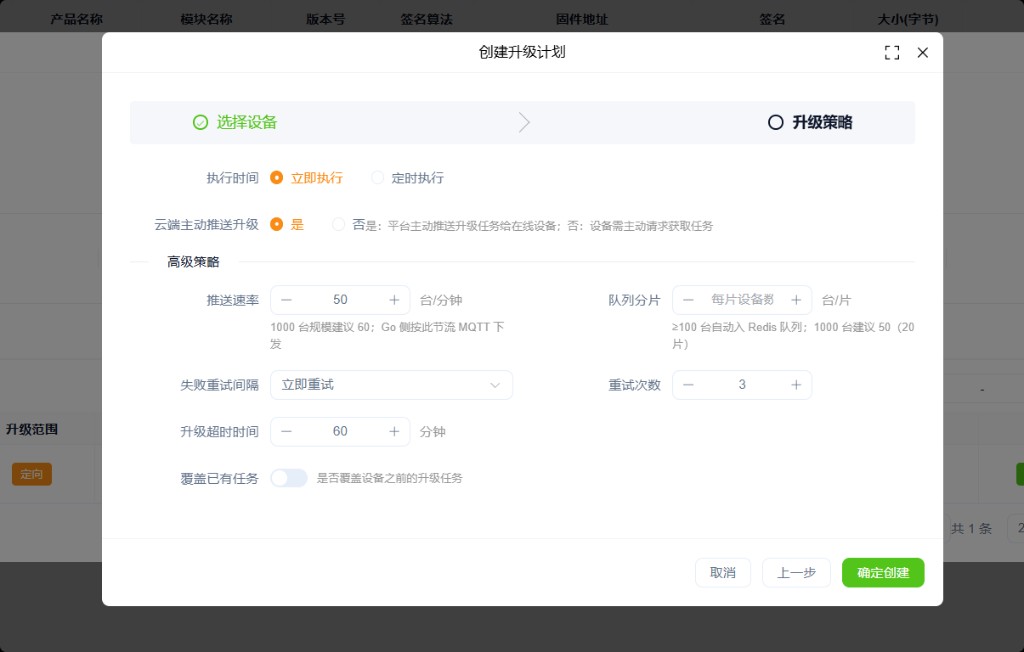
Task: Select the 升级策略 step
Action: (x=810, y=122)
